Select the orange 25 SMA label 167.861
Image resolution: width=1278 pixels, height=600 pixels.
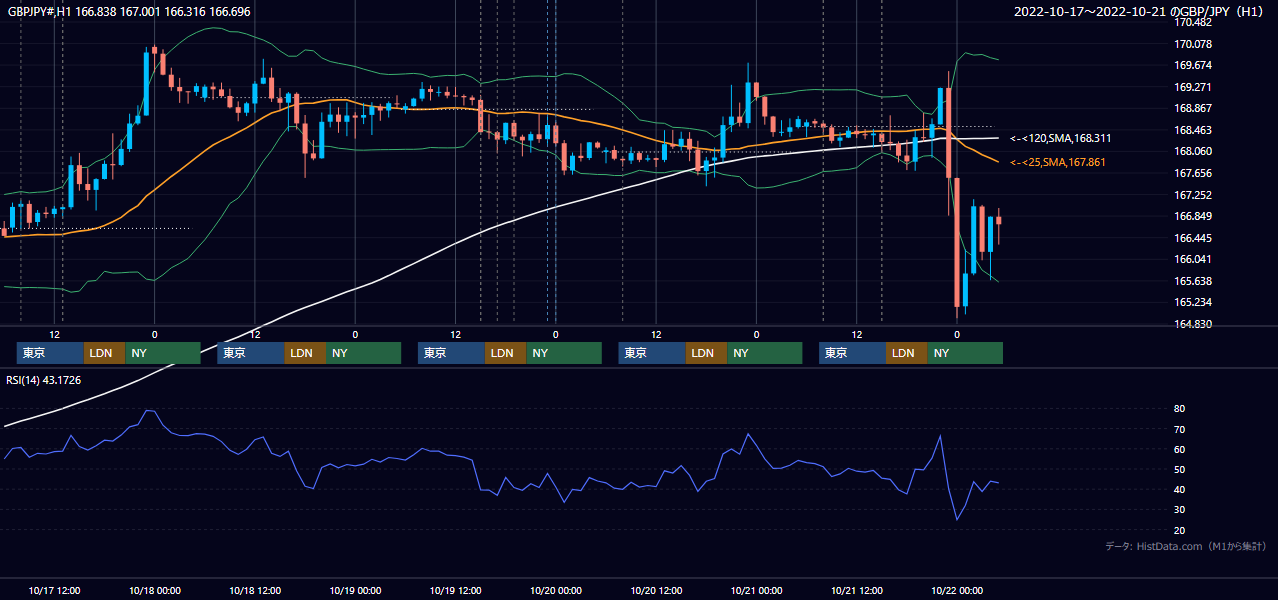pyautogui.click(x=1058, y=162)
